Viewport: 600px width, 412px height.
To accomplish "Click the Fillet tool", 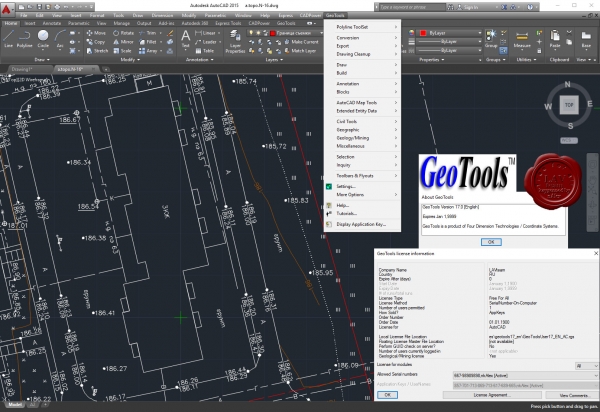I will point(148,42).
